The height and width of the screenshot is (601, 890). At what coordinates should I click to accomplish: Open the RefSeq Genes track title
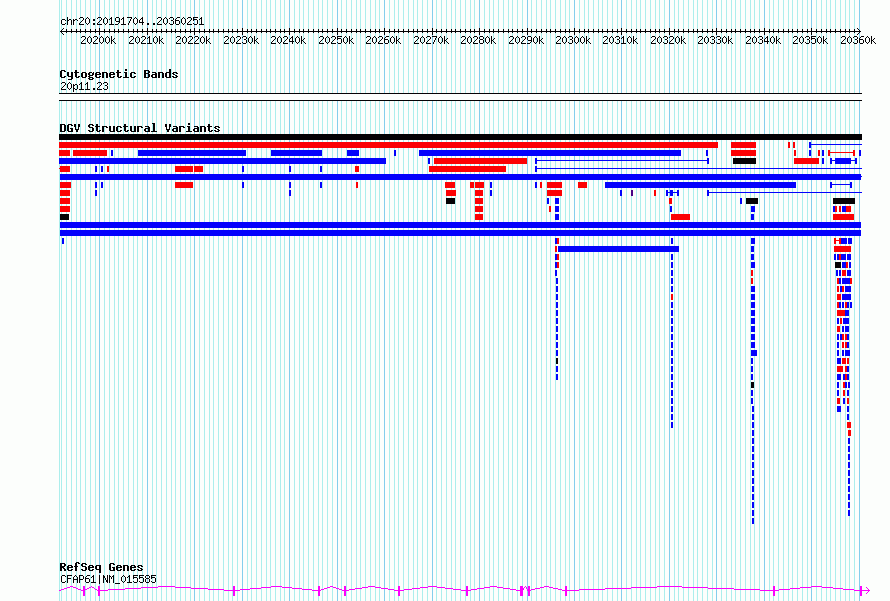point(101,567)
